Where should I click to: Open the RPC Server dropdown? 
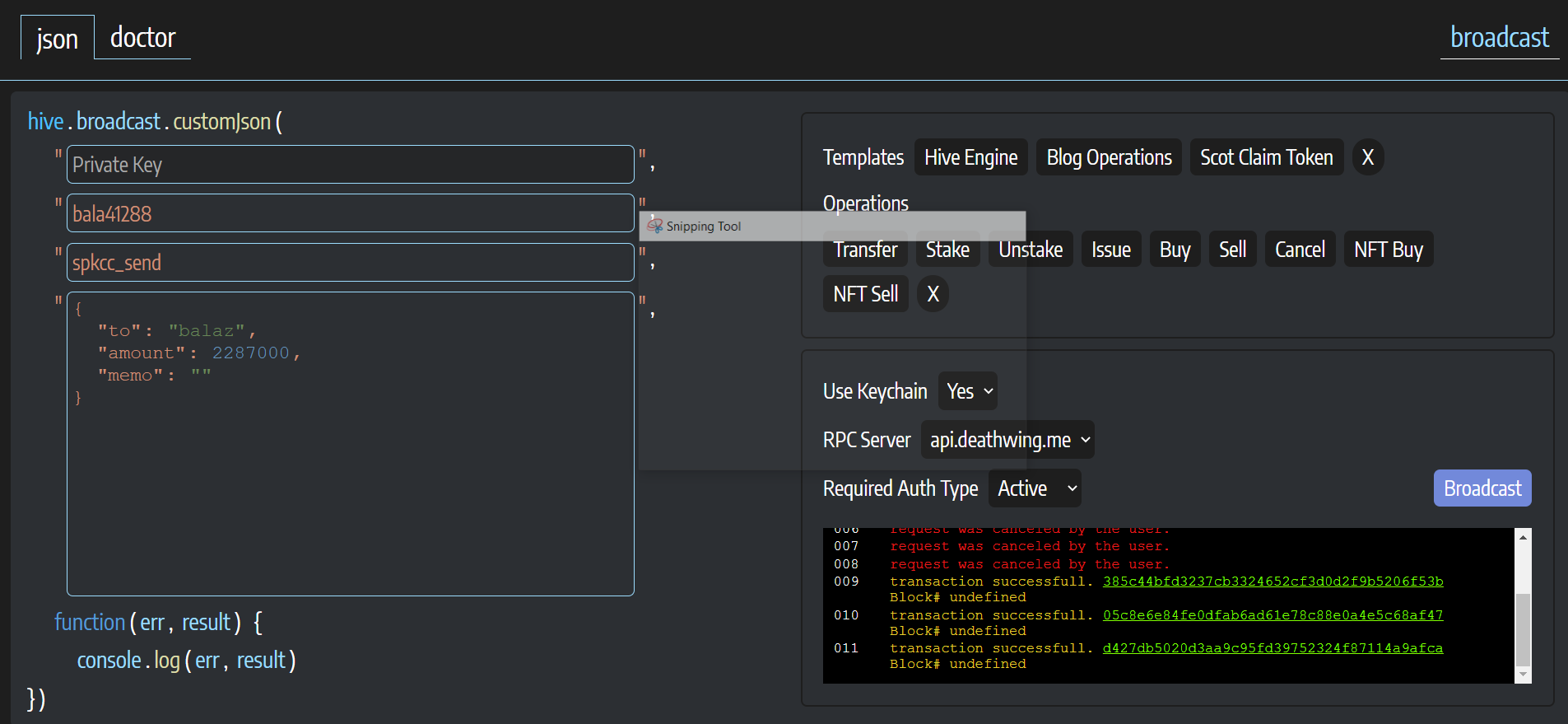(1008, 440)
